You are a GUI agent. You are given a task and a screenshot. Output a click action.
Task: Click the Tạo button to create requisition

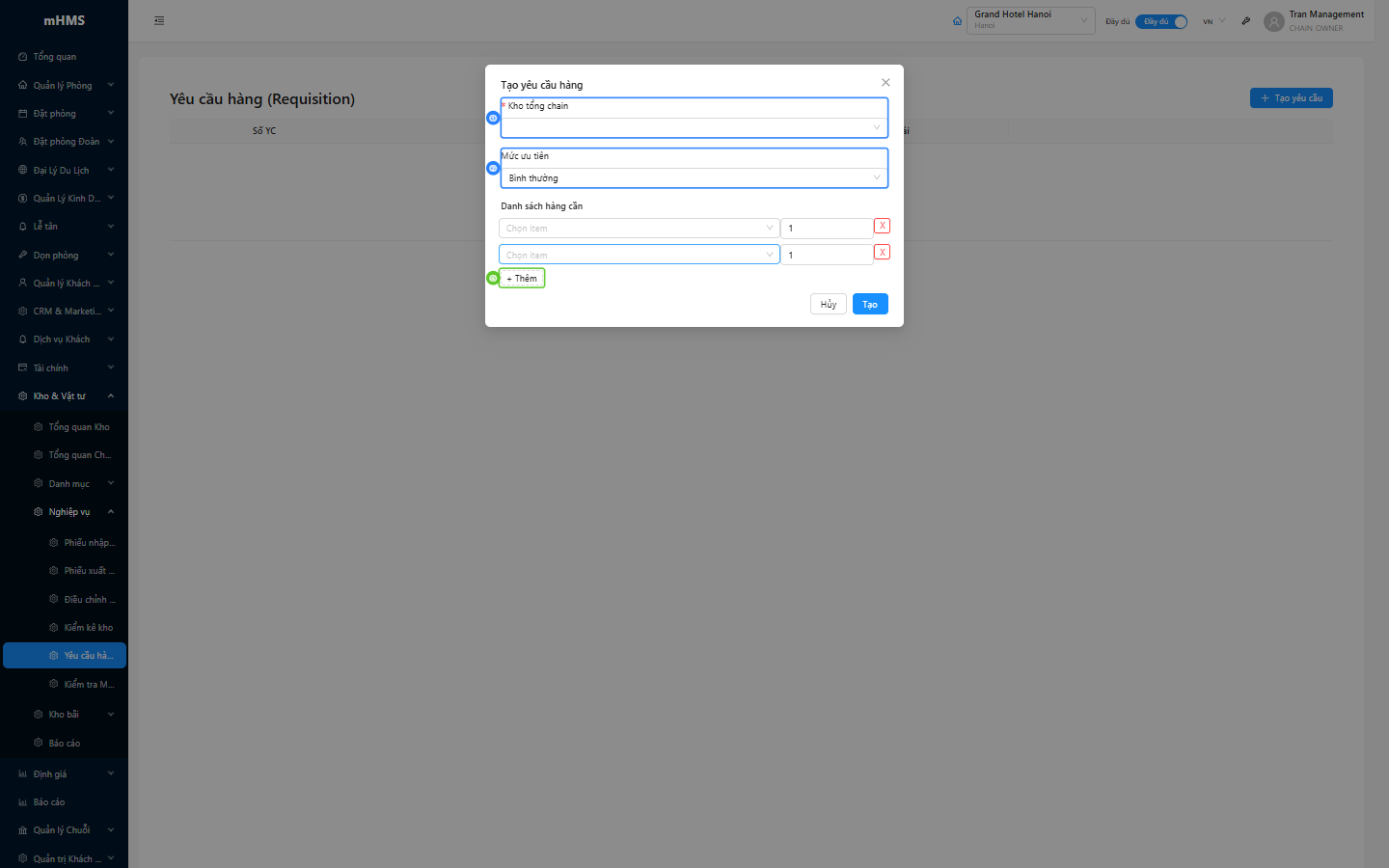(869, 305)
